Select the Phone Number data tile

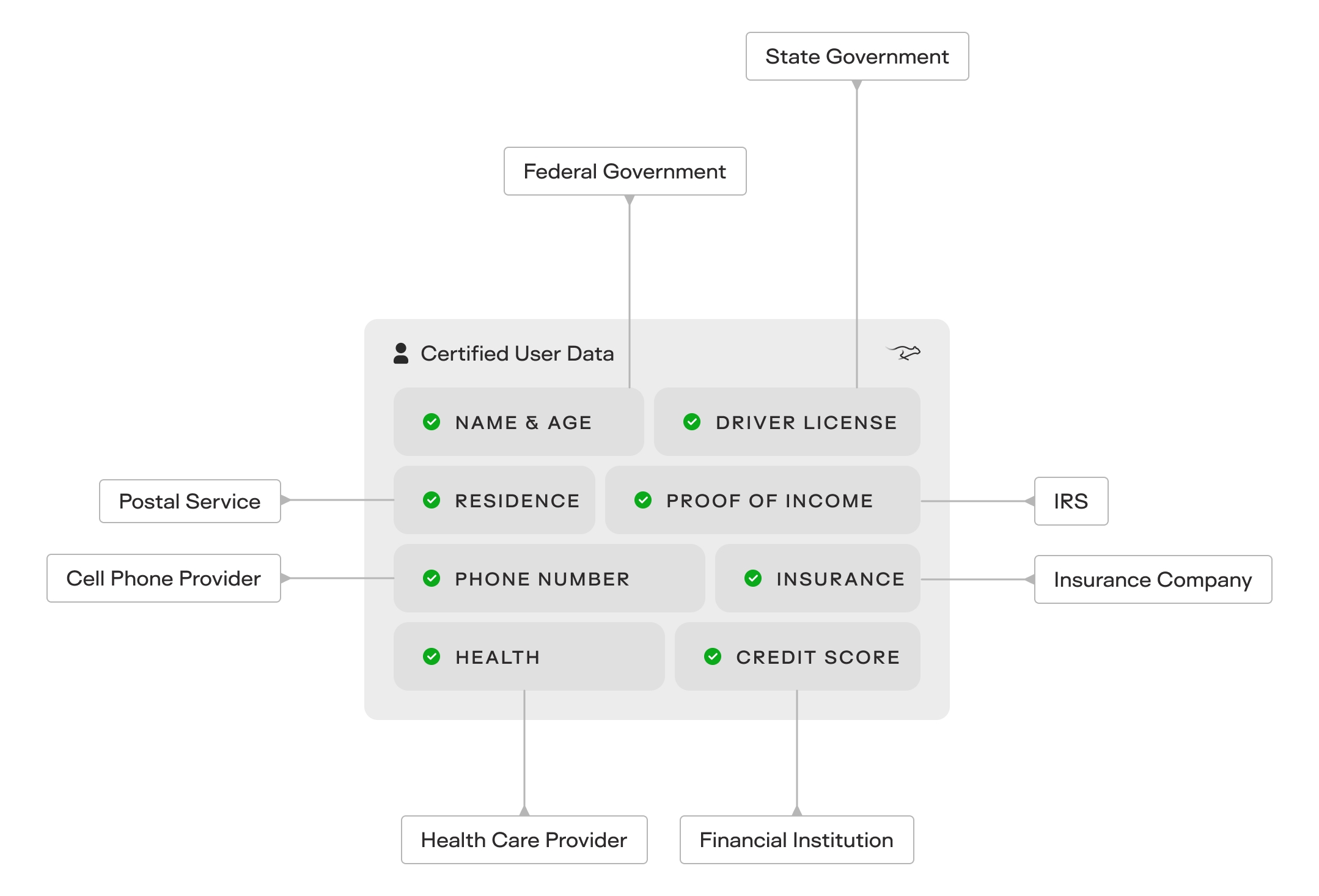(x=549, y=578)
